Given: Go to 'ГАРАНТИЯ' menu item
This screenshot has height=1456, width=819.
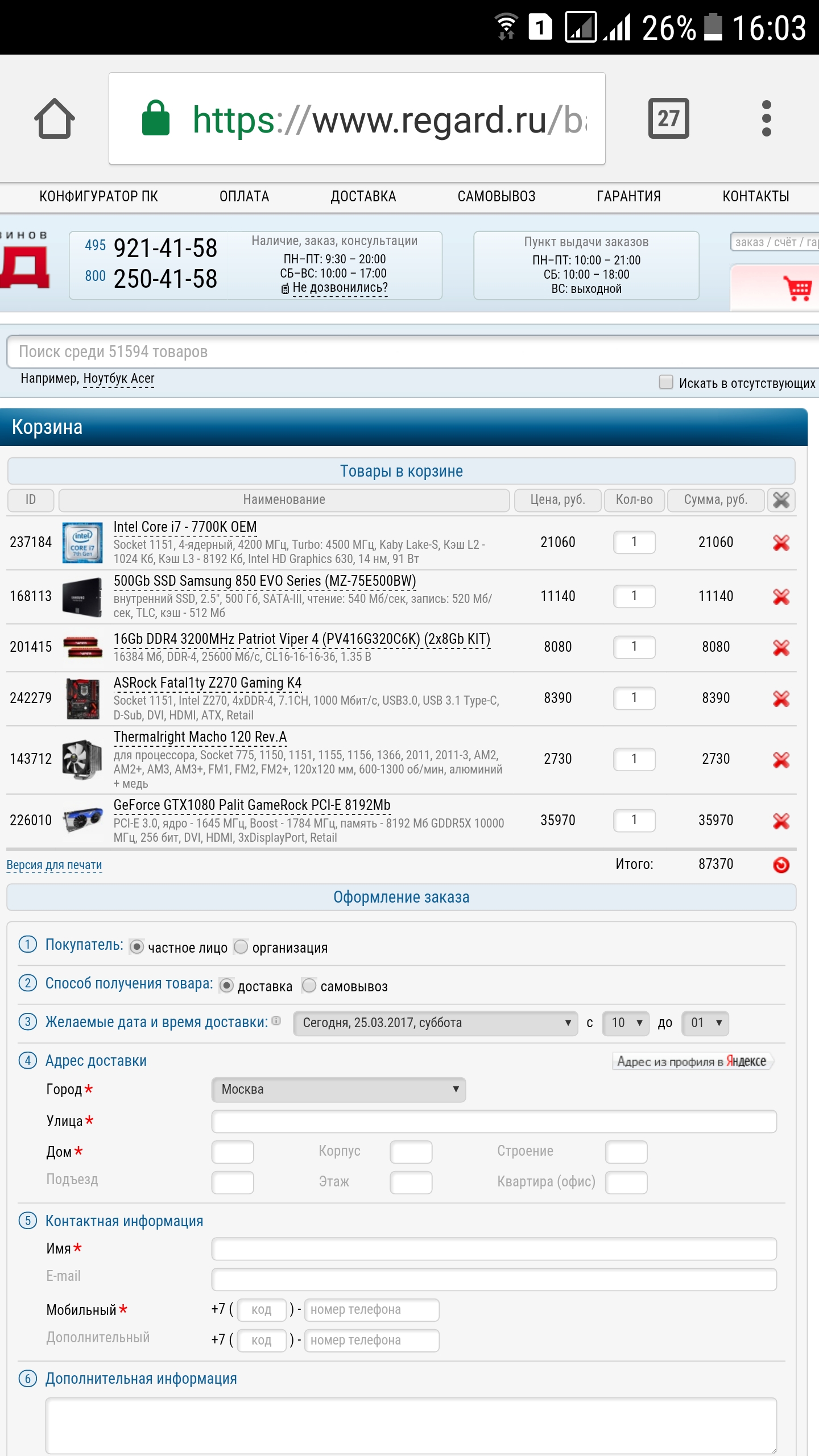Looking at the screenshot, I should click(x=629, y=197).
